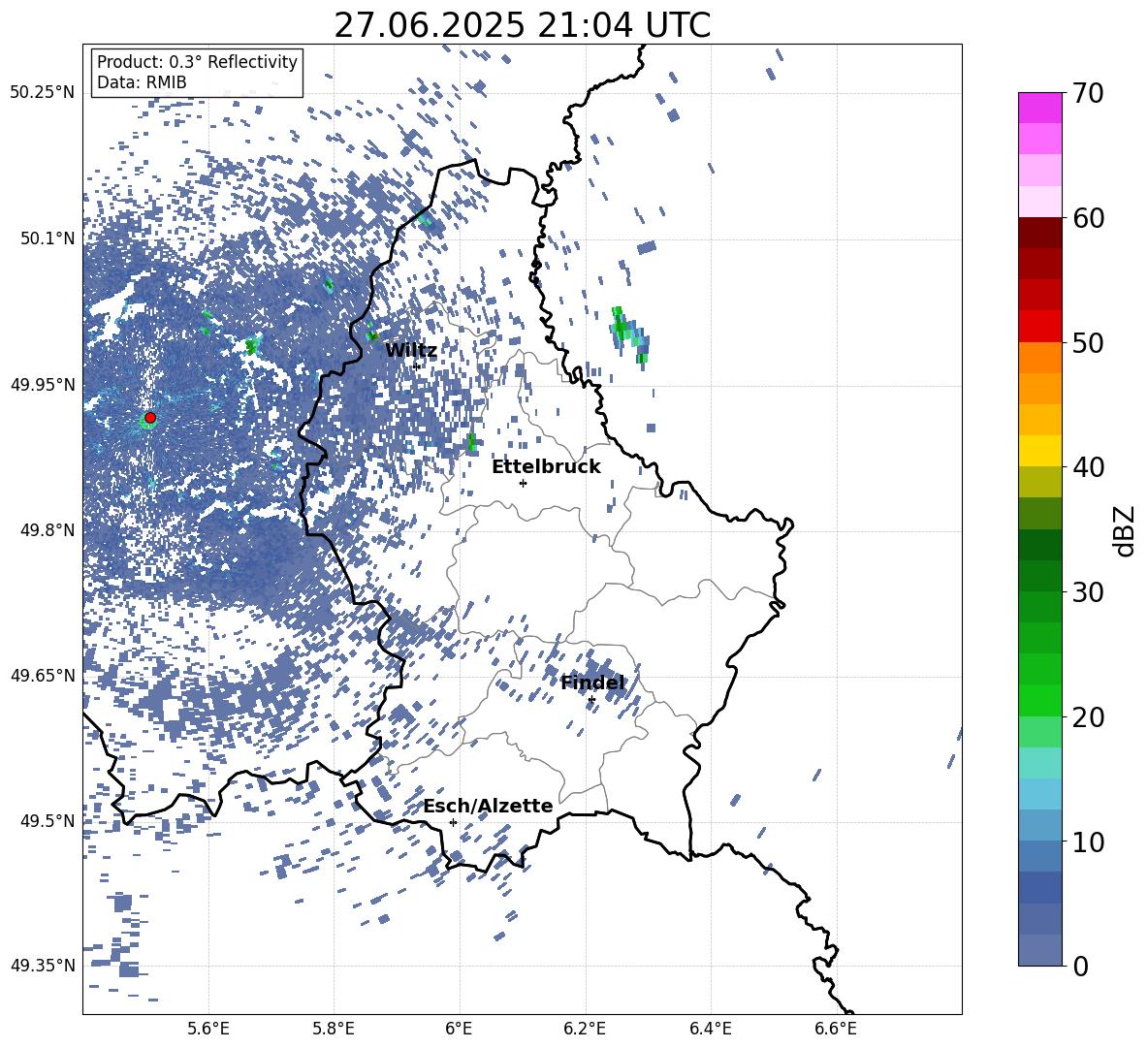Click the 6.4°E longitude label
Screen dimensions: 1148x1048
710,1029
